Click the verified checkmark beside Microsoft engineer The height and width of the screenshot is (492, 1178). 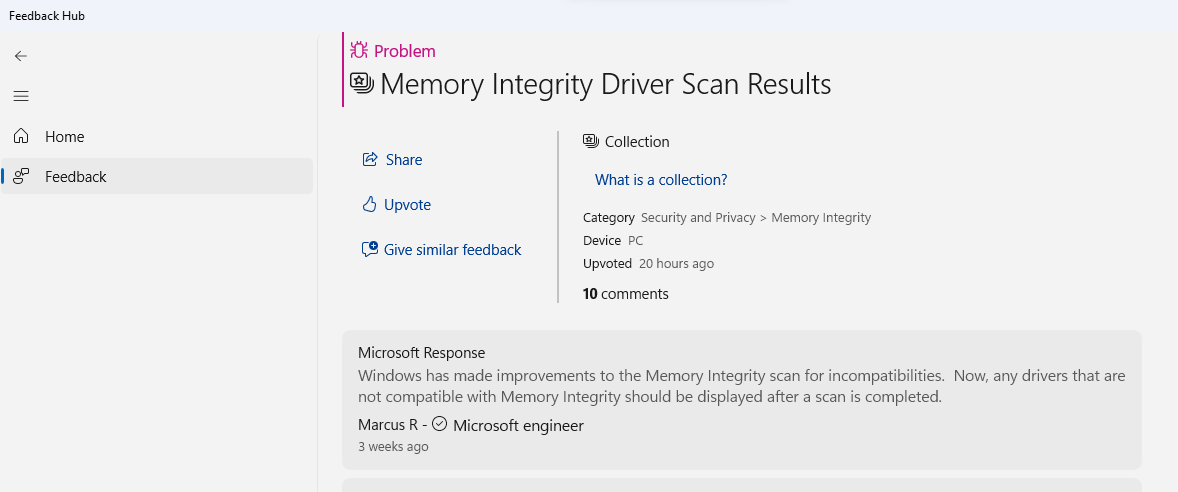click(439, 424)
